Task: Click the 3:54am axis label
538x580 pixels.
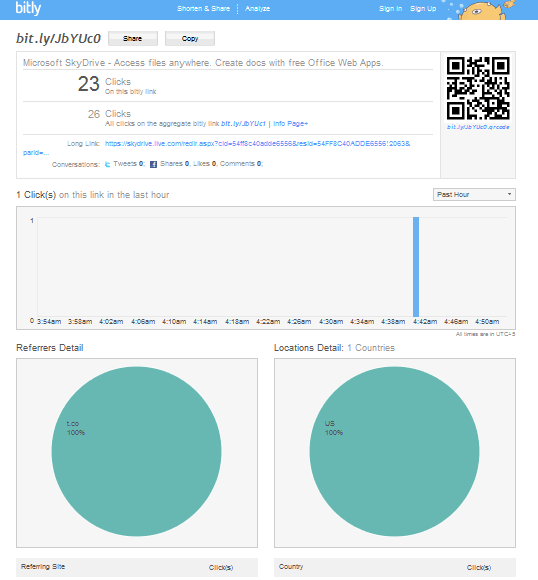Action: pos(49,321)
